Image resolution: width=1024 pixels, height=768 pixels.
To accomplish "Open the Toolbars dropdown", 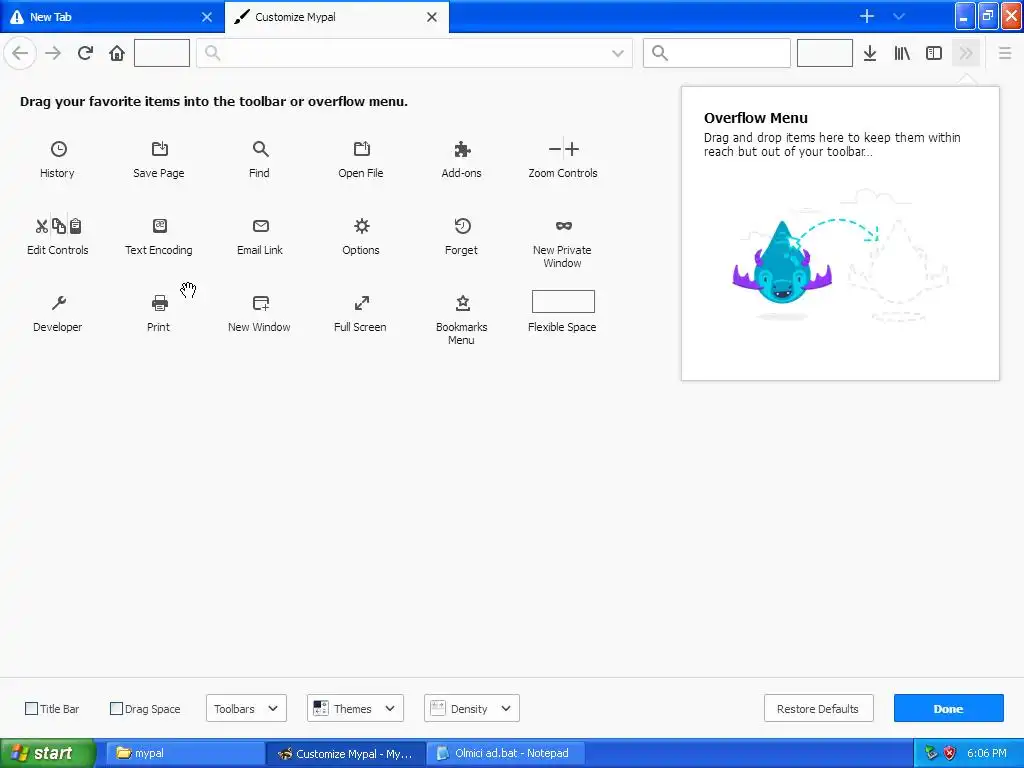I will (x=246, y=709).
